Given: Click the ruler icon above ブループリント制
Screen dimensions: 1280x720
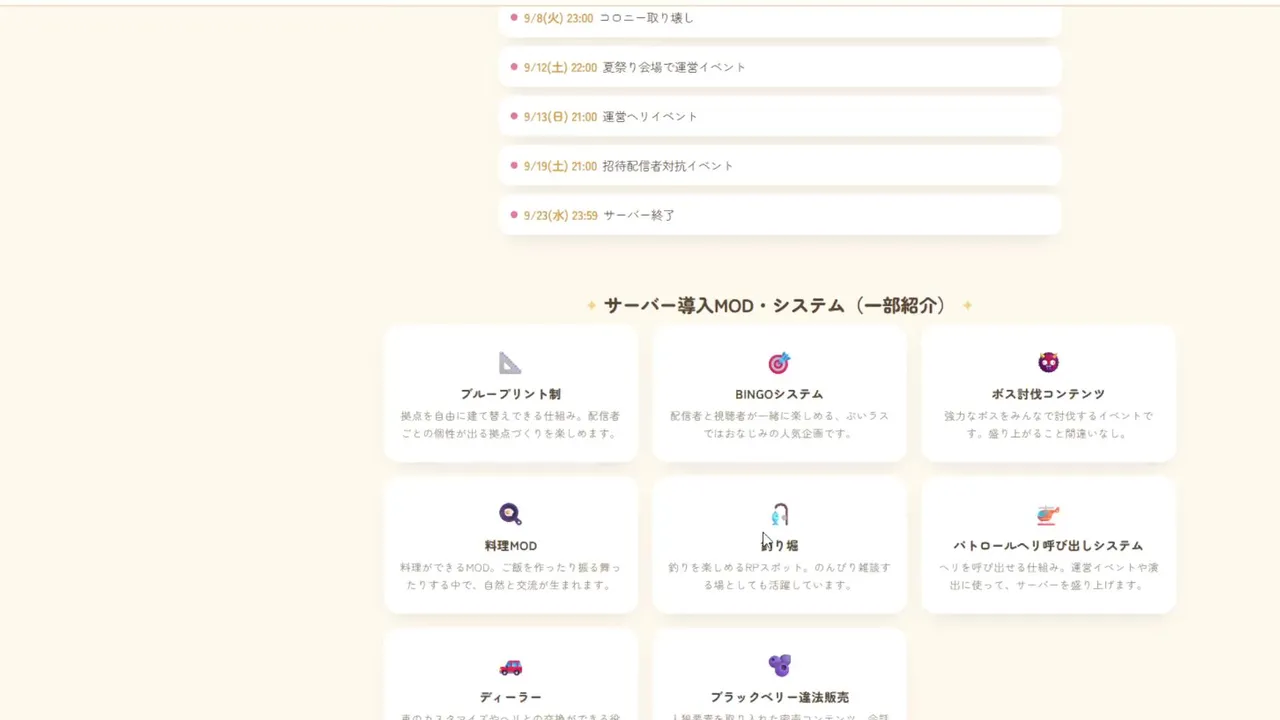Looking at the screenshot, I should [x=510, y=363].
